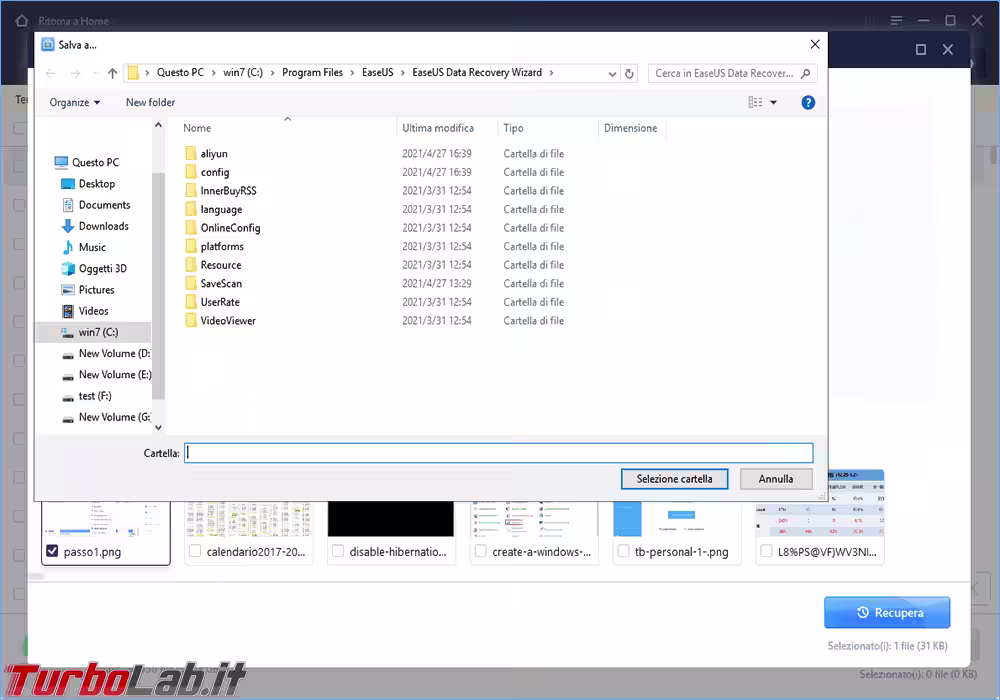Screen dimensions: 1000x700
Task: Click the Annulla button
Action: click(x=776, y=479)
